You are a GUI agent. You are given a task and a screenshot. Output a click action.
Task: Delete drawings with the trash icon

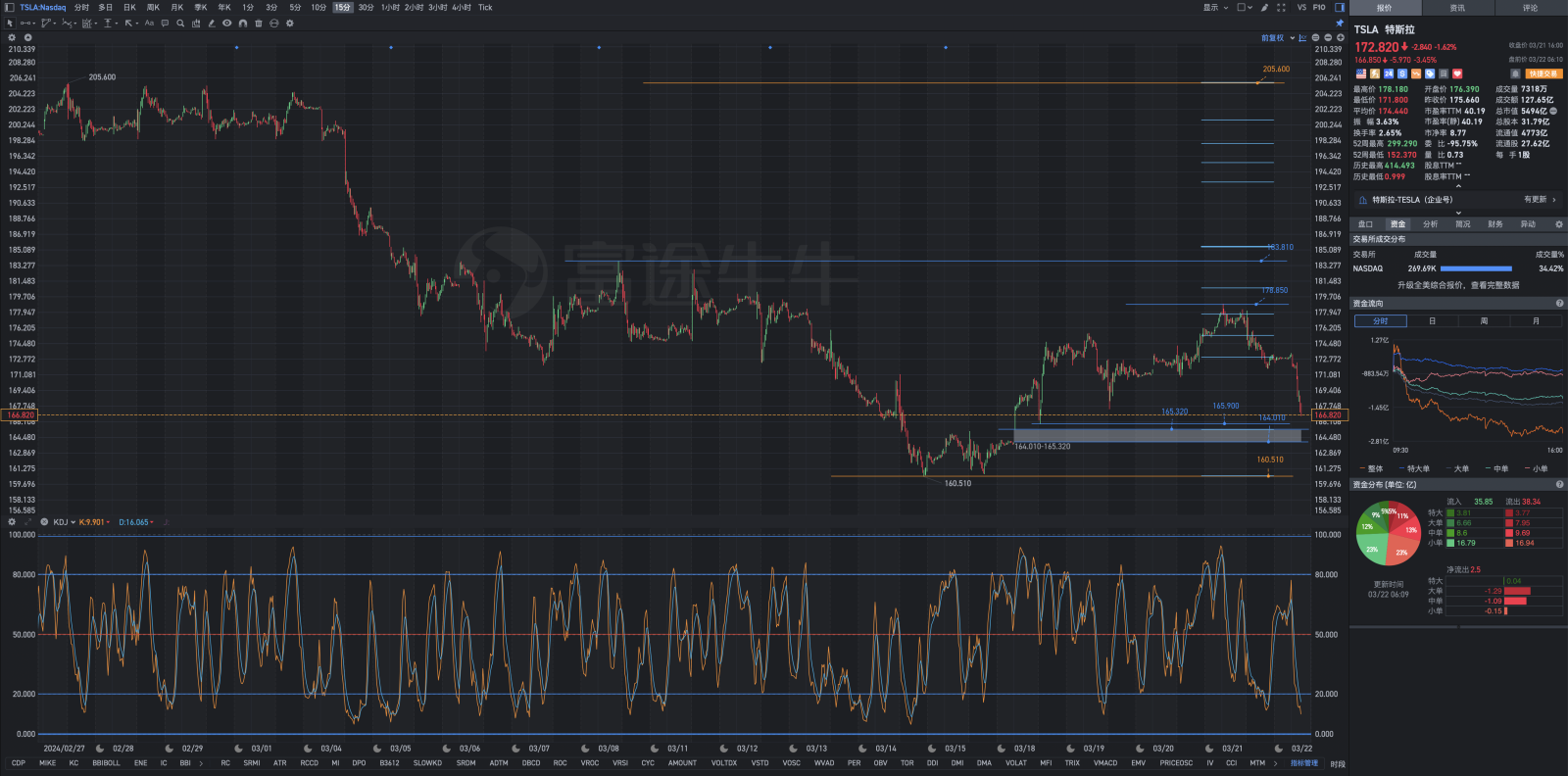(259, 24)
